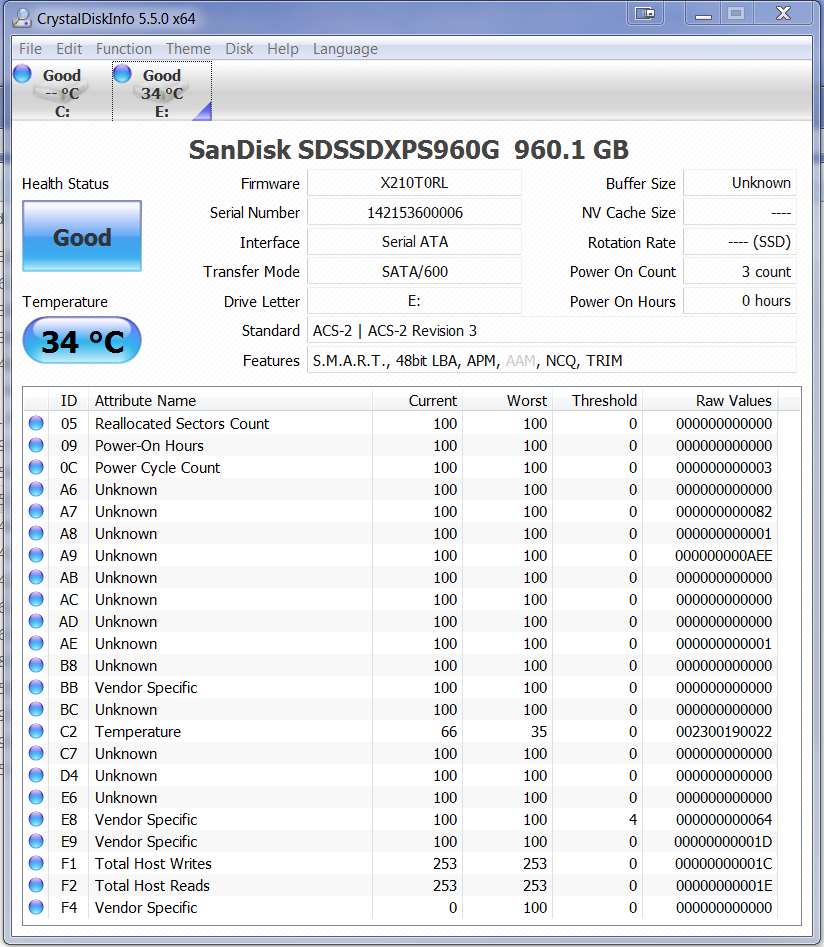Click the Attribute Name column header
The height and width of the screenshot is (947, 824).
coord(145,401)
